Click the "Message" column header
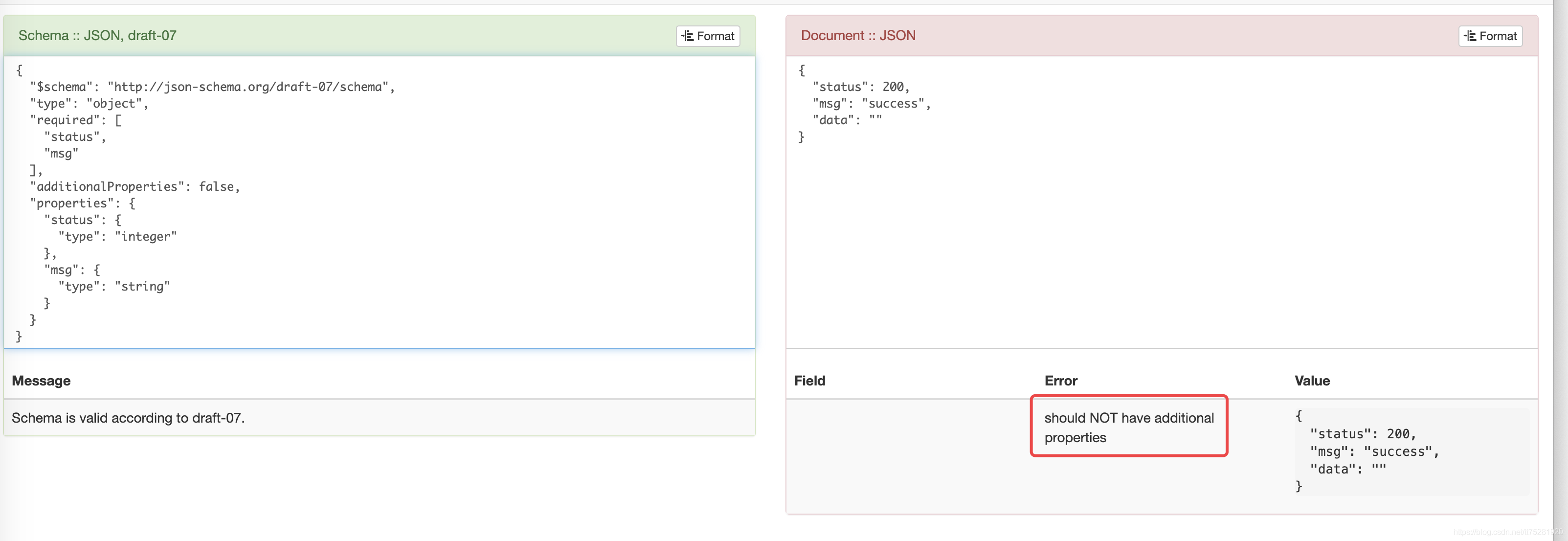 [42, 381]
